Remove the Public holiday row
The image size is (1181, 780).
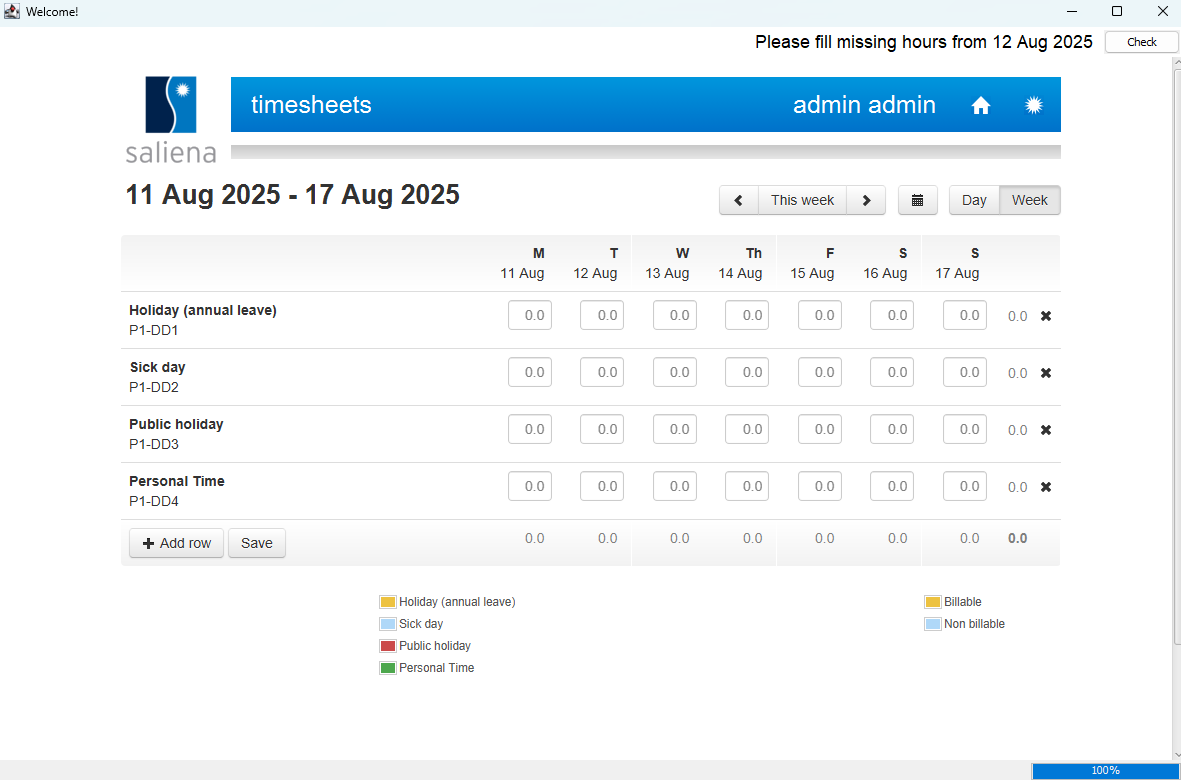pos(1046,430)
